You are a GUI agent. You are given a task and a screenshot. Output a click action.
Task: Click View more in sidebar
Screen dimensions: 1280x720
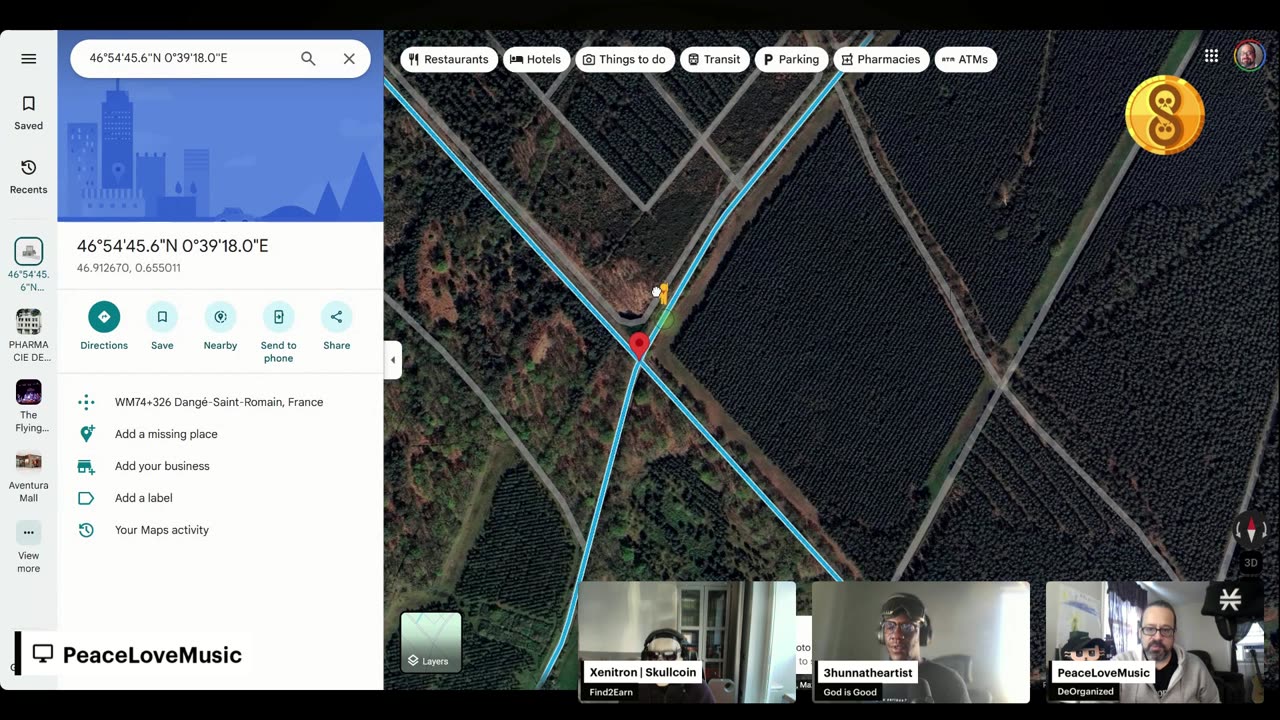[x=28, y=548]
